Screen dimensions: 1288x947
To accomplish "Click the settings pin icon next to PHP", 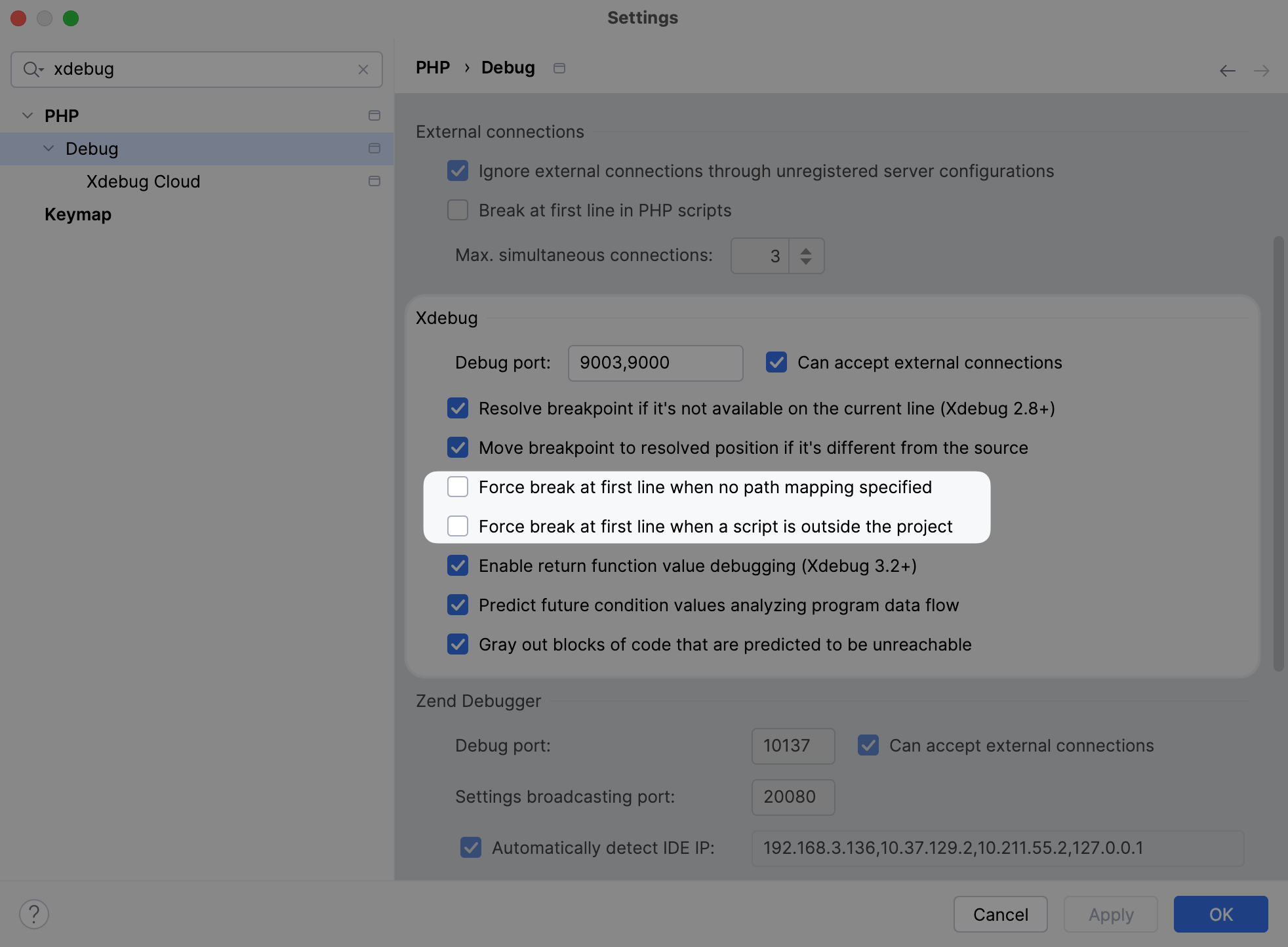I will 374,114.
